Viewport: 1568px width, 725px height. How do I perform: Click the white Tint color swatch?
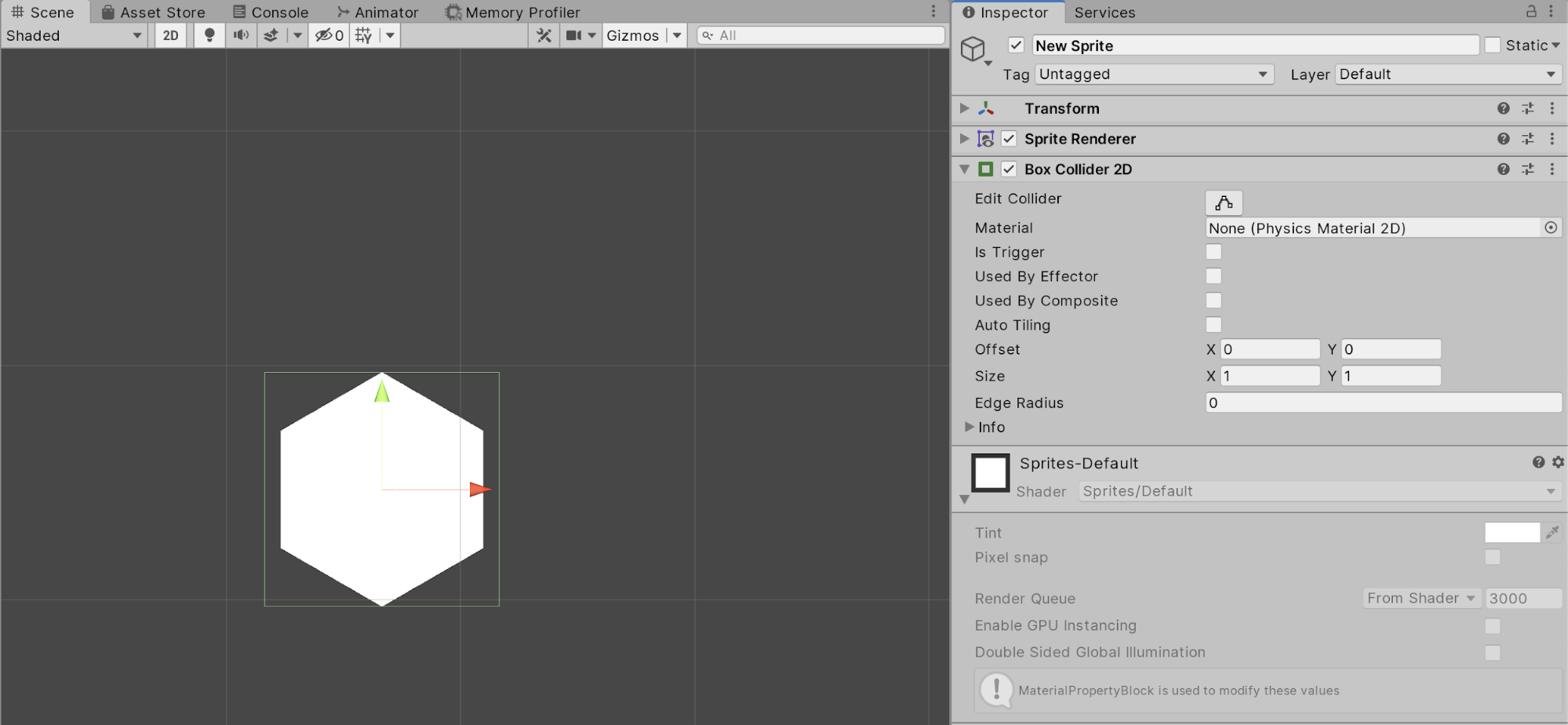[x=1512, y=533]
